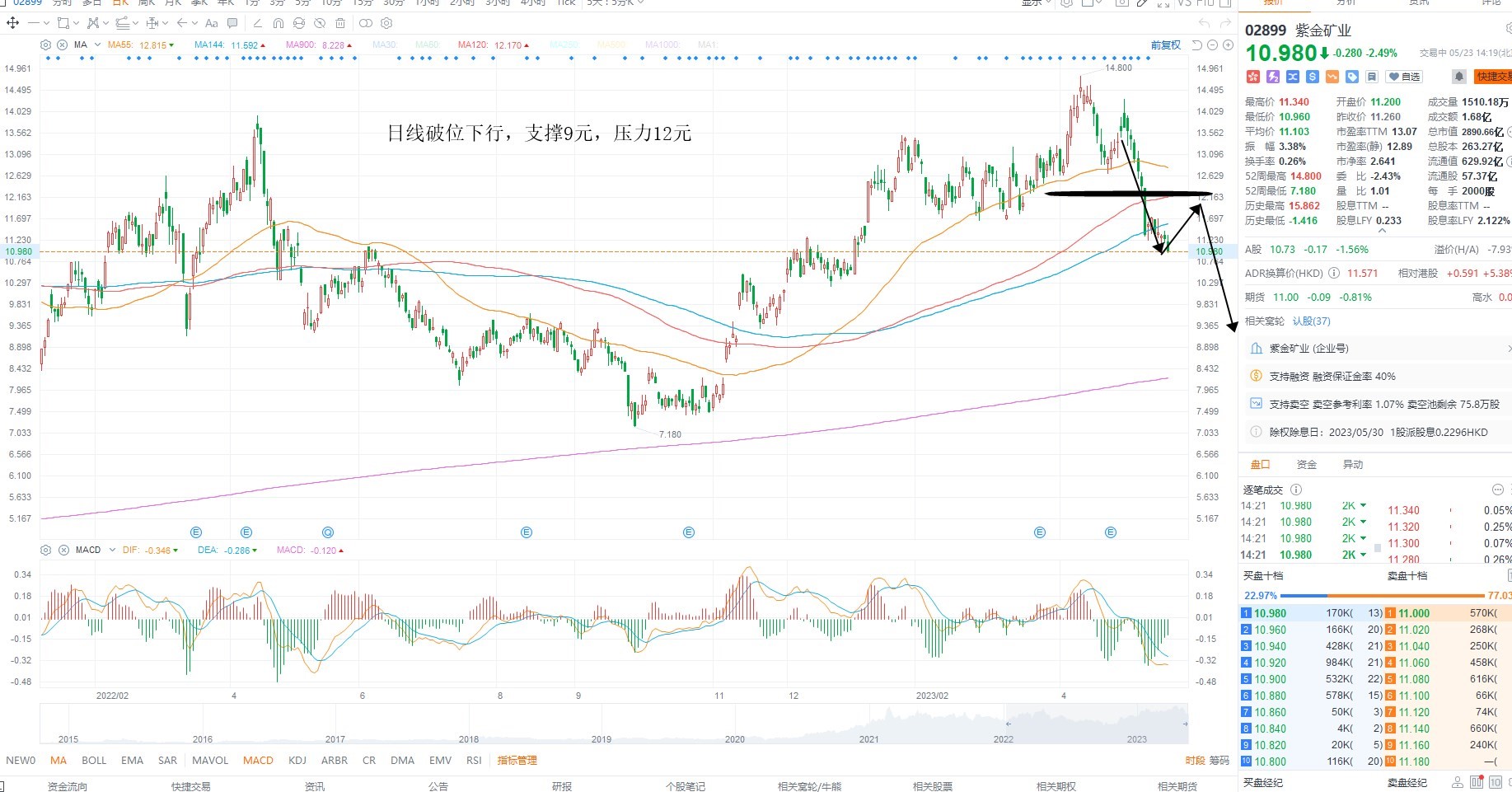1512x792 pixels.
Task: Open the MACD indicator type dropdown
Action: pyautogui.click(x=112, y=550)
